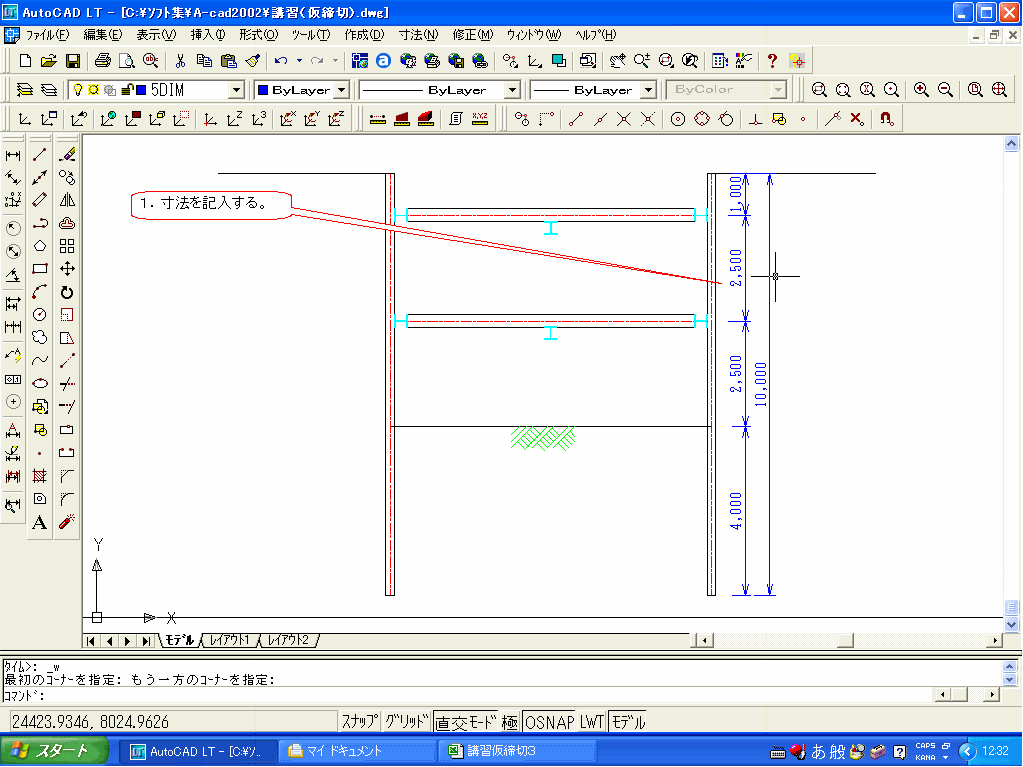The height and width of the screenshot is (767, 1023).
Task: Click the Object Snap Settings magnet icon
Action: click(886, 119)
